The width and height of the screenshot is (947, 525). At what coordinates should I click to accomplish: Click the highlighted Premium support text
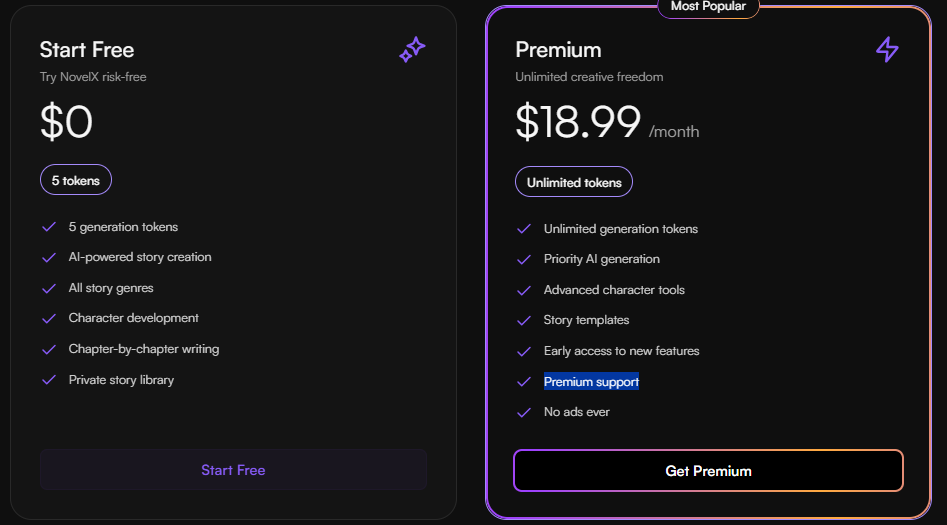[x=591, y=382]
